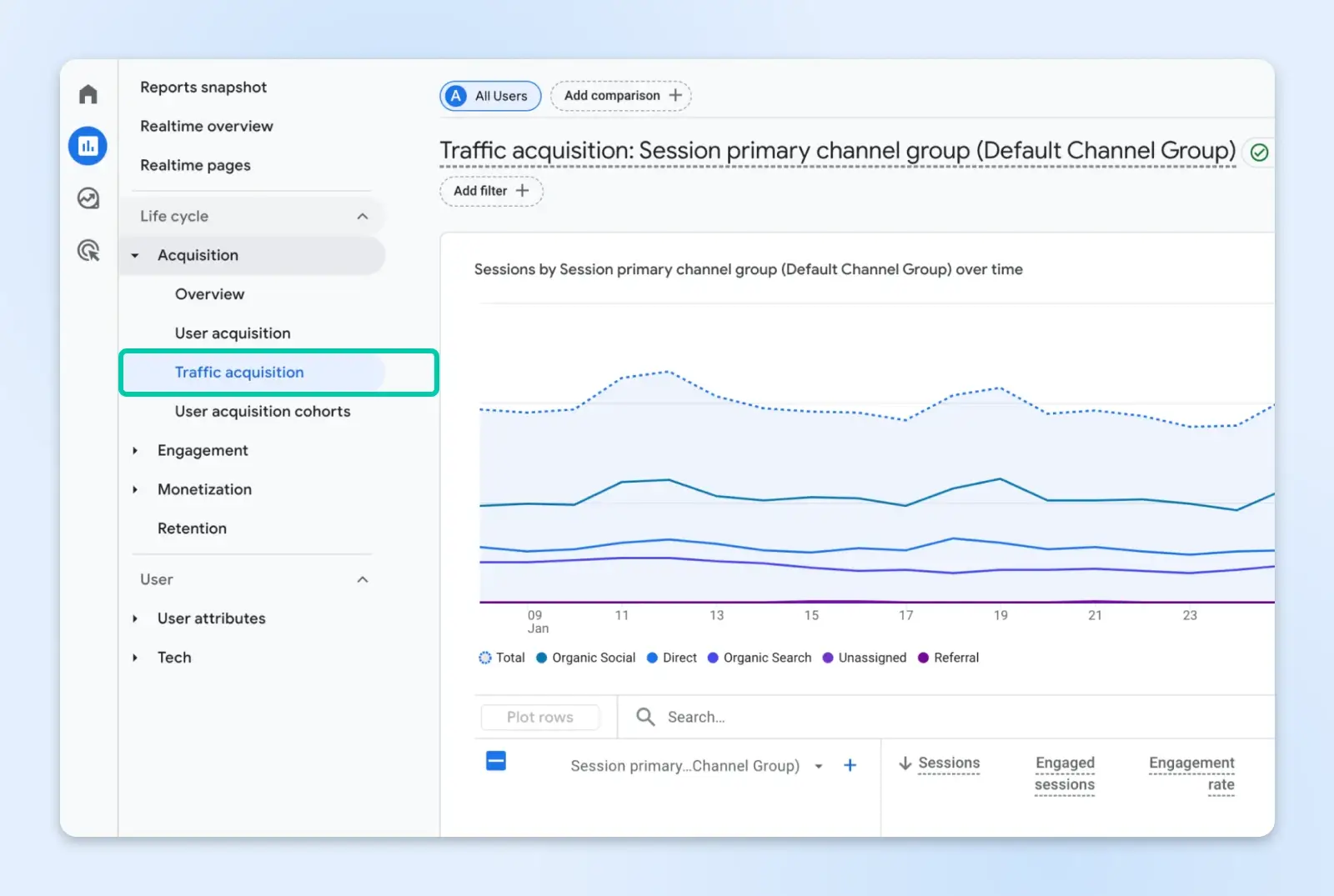This screenshot has height=896, width=1334.
Task: Click the Add comparison button
Action: (621, 96)
